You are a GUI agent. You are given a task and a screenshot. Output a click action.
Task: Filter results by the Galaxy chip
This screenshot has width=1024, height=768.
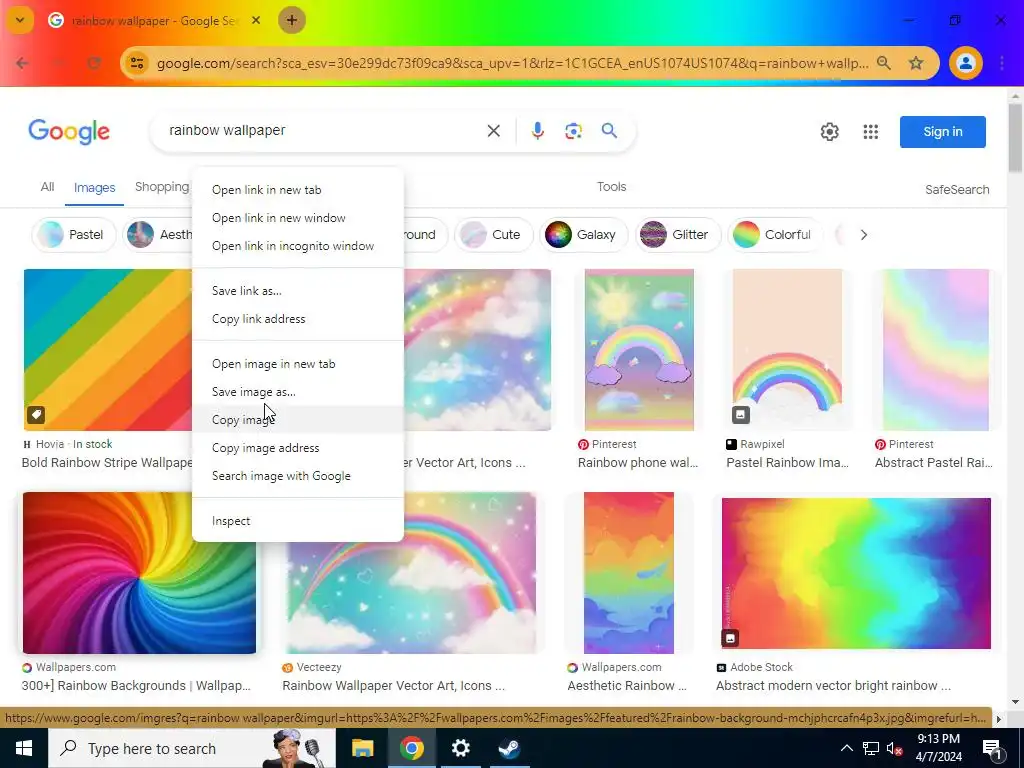pyautogui.click(x=583, y=234)
